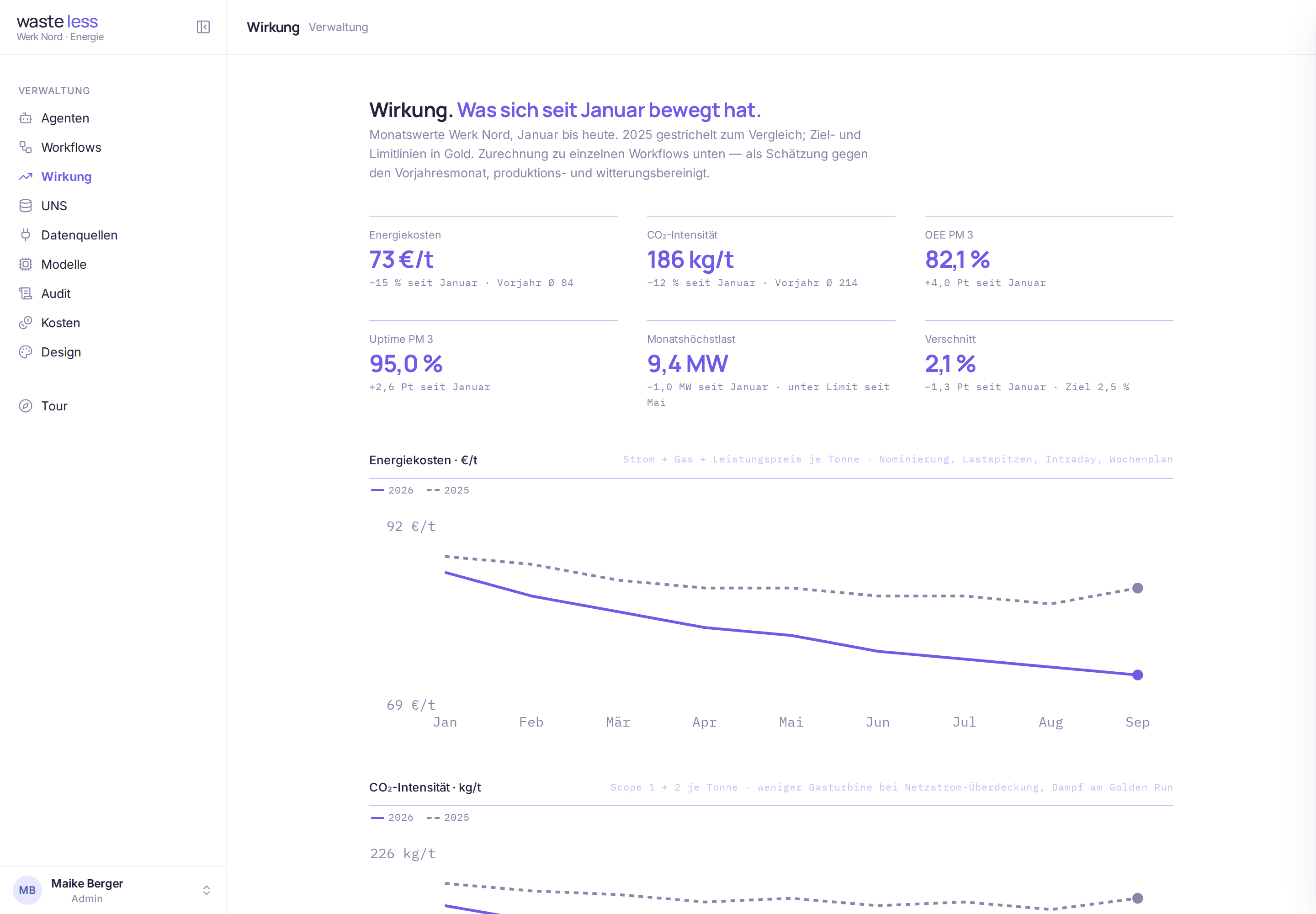Click the Mai axis label in Energiekosten chart
The height and width of the screenshot is (914, 1316).
coord(791,722)
